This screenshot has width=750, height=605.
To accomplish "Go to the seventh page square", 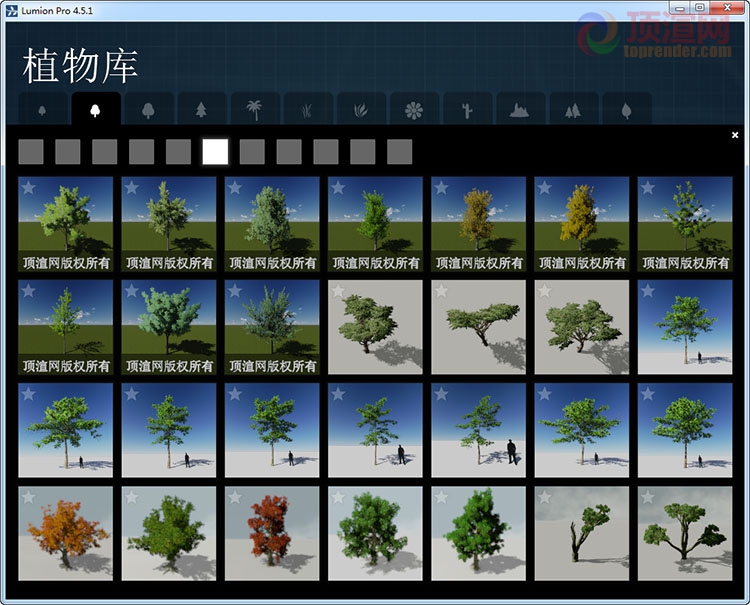I will click(x=252, y=152).
